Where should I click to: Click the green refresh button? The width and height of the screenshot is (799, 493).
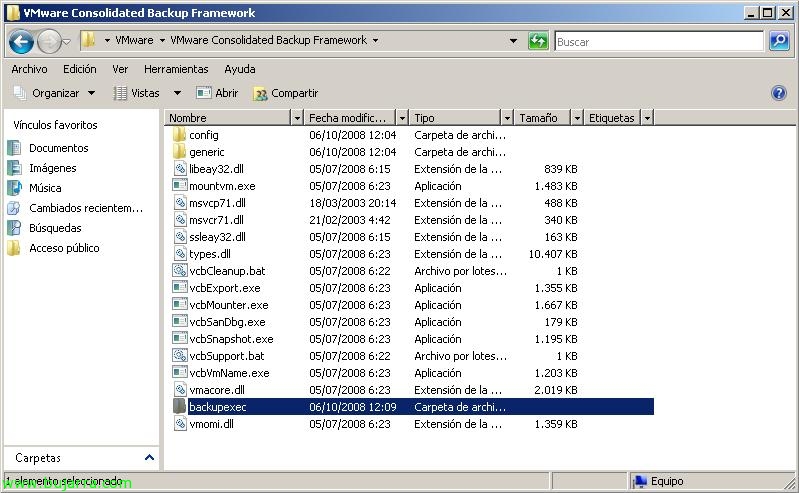(x=538, y=41)
